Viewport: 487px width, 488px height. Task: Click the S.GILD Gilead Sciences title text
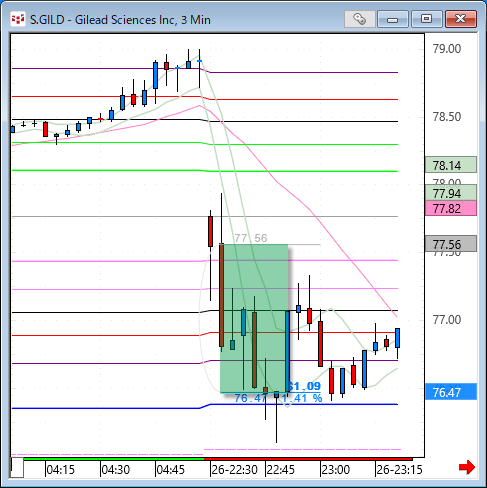(x=120, y=20)
